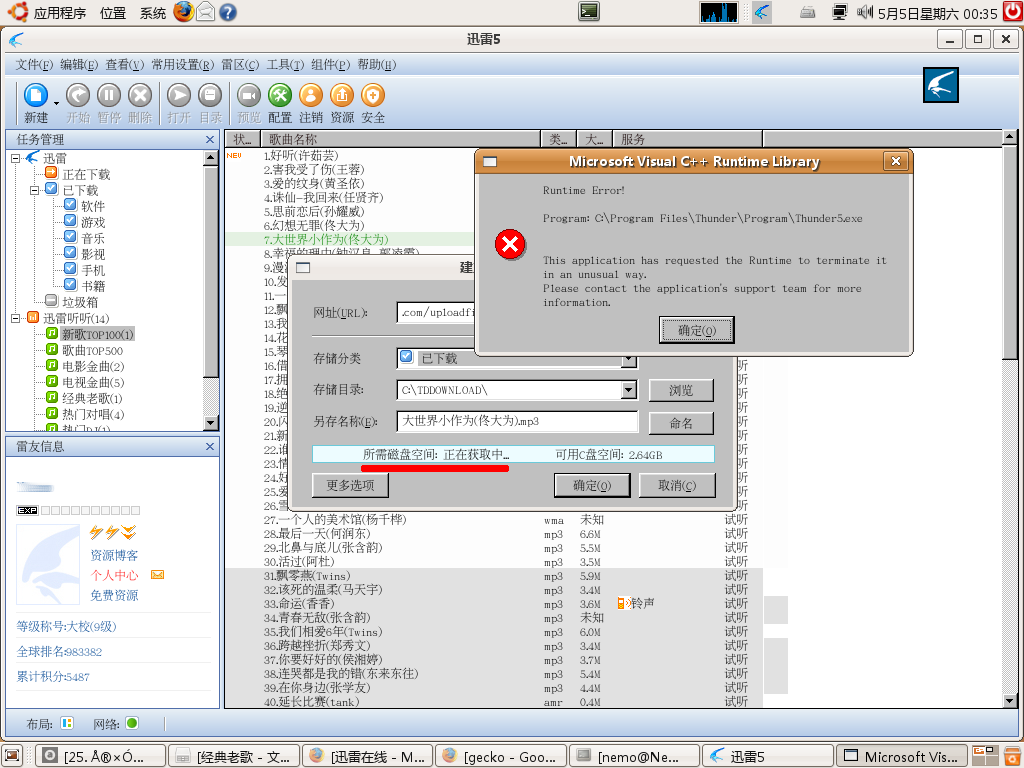Open the dropdown arrow beside 新建
1024x768 pixels.
[56, 103]
